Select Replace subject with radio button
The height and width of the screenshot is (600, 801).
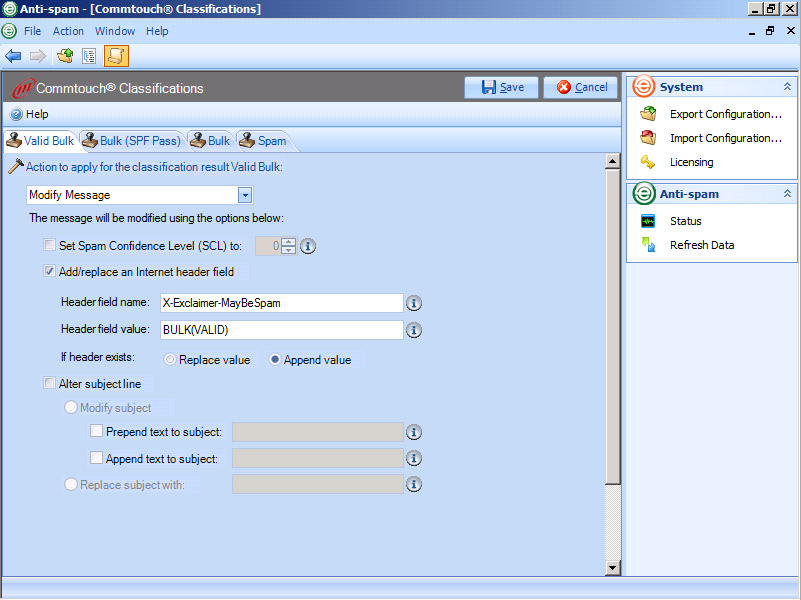click(x=70, y=484)
